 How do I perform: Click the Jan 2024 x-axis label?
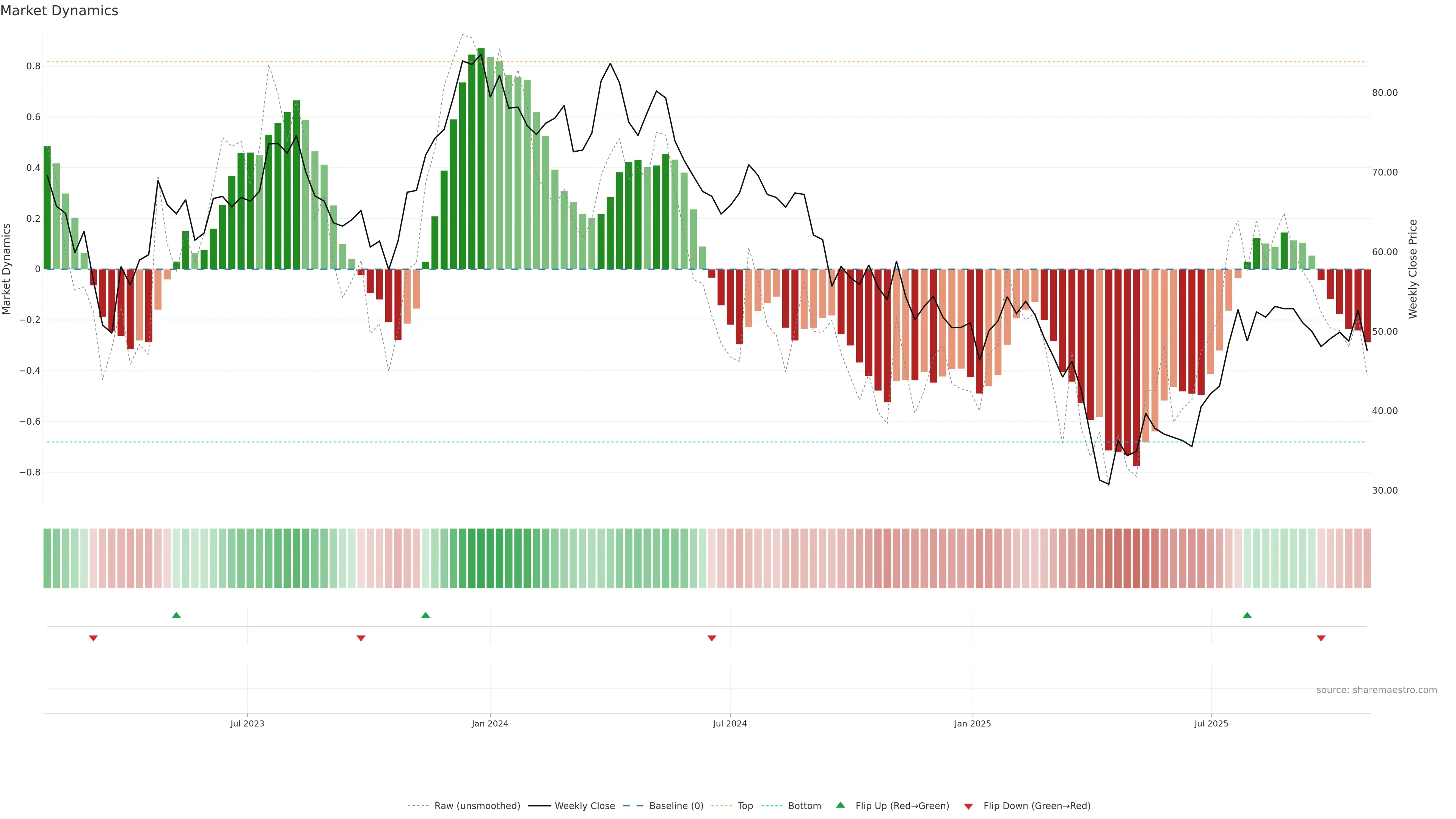(490, 723)
